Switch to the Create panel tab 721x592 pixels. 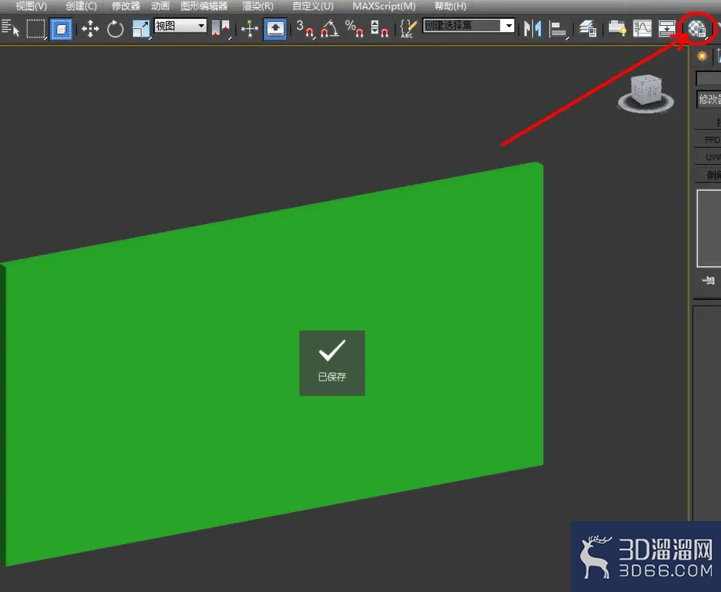tap(702, 56)
